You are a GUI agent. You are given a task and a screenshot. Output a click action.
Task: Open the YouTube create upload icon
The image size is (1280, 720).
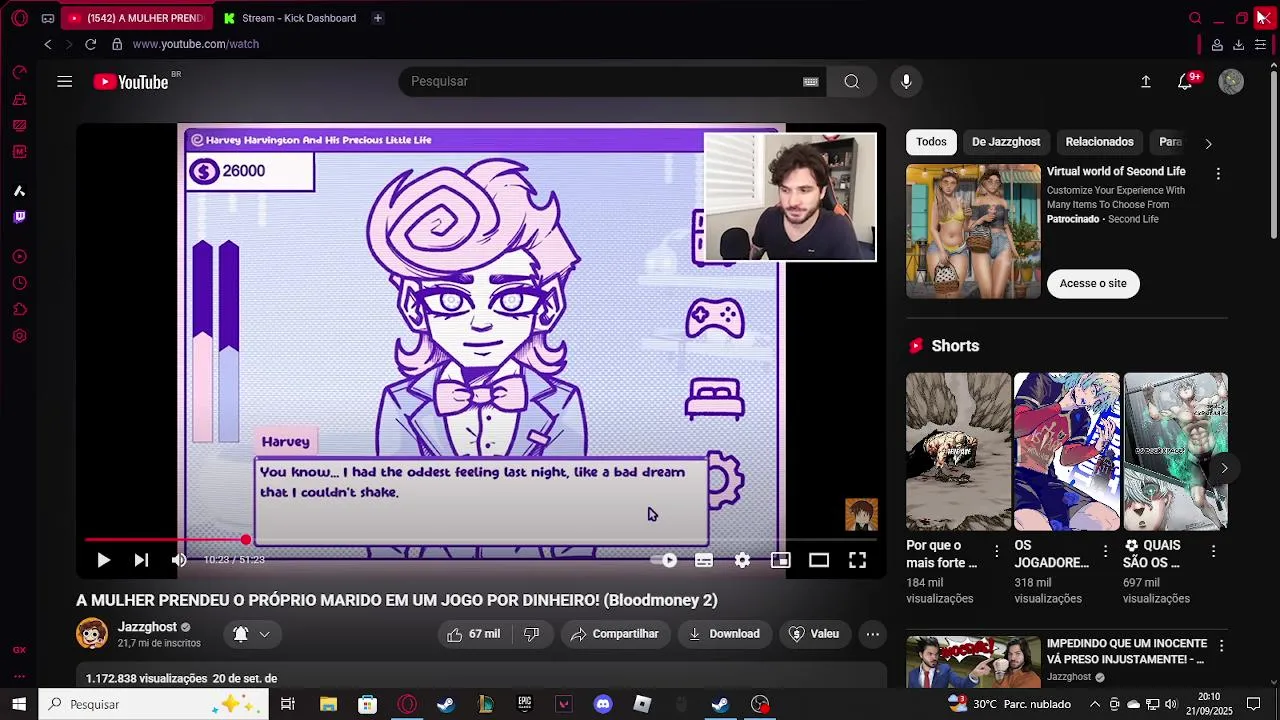[x=1146, y=82]
